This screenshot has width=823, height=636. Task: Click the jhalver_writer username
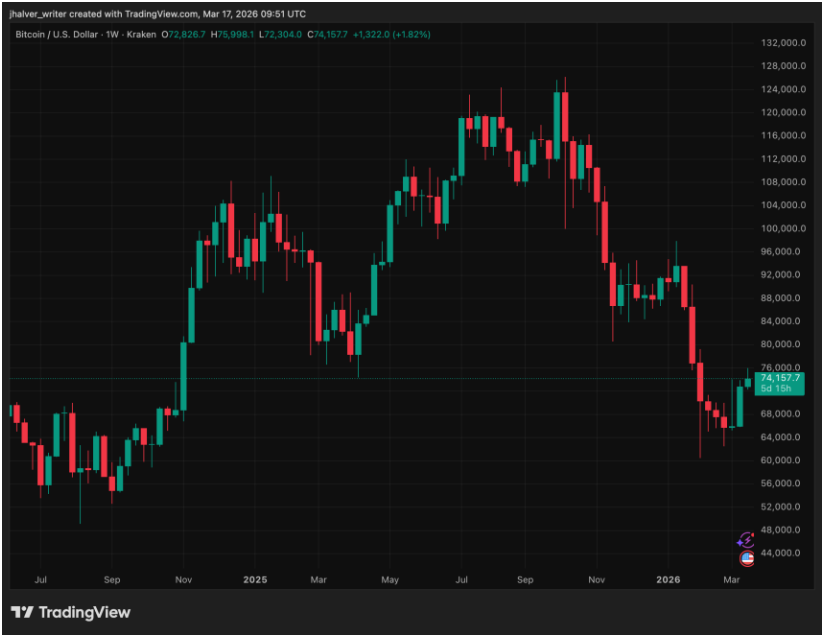click(x=40, y=12)
